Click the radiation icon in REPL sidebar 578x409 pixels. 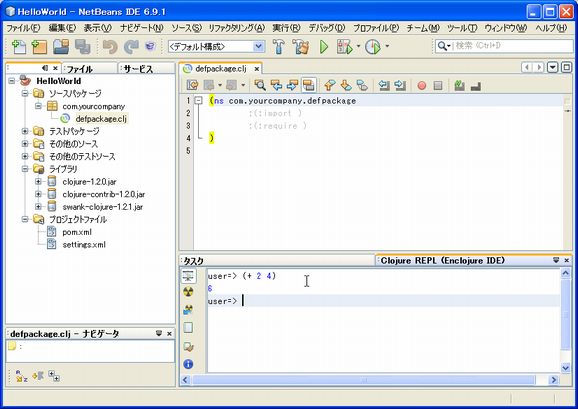[x=188, y=292]
